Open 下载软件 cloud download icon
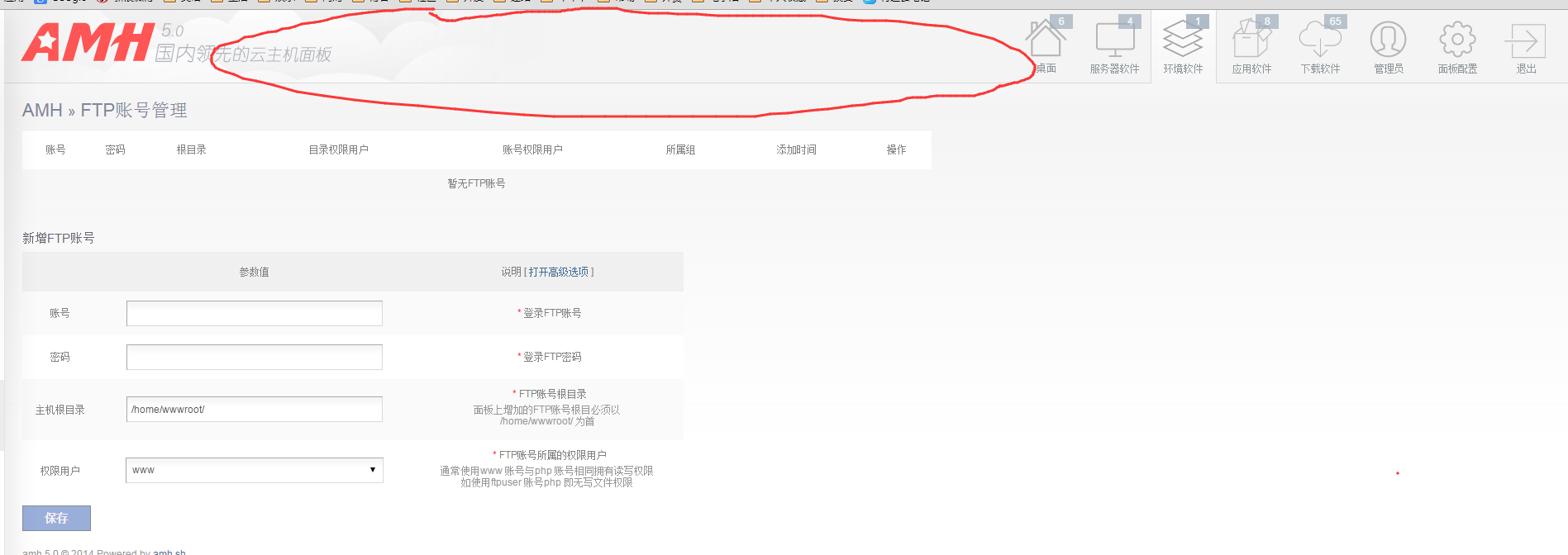 pos(1320,41)
